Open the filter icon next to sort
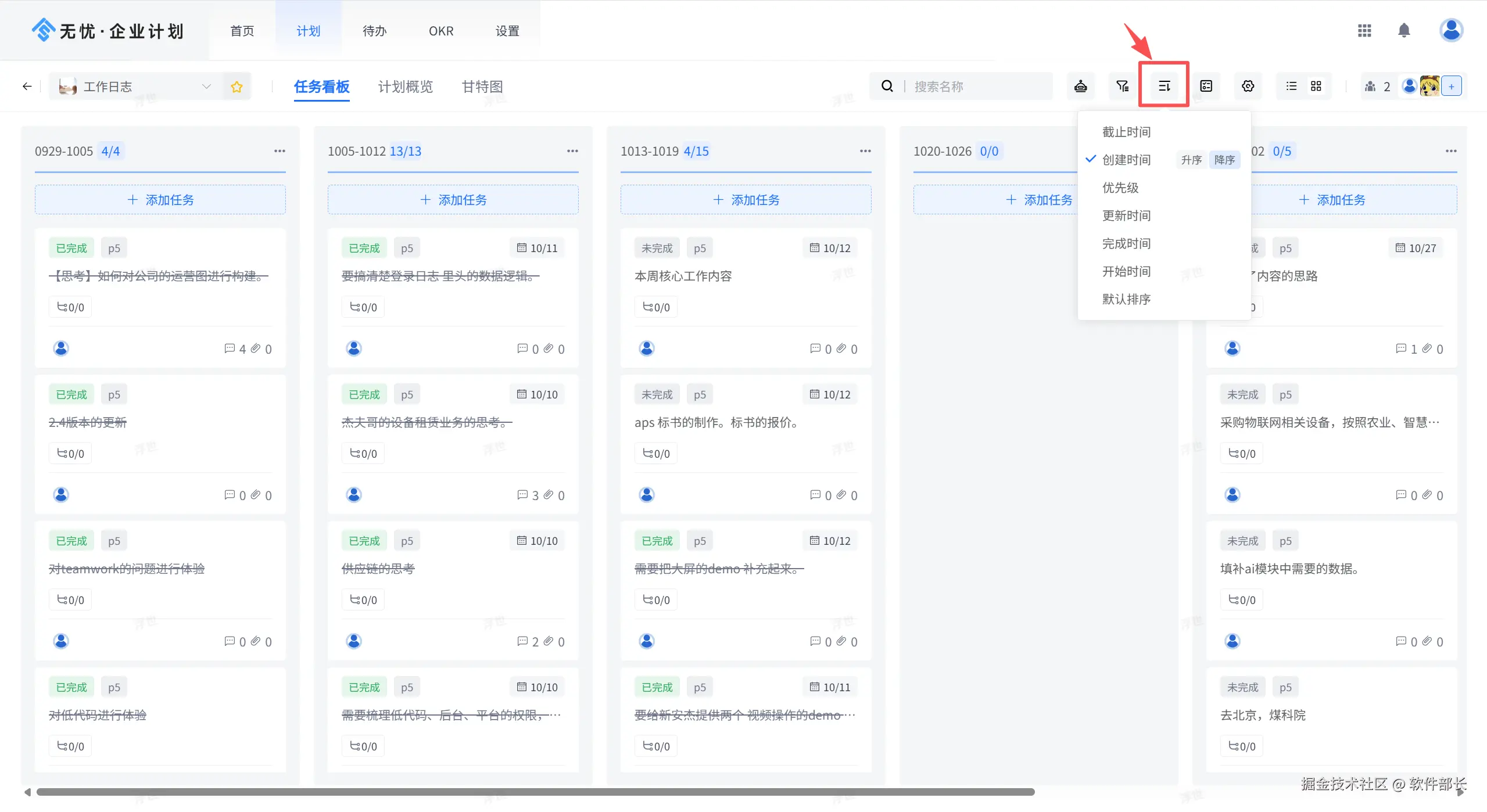 (x=1122, y=86)
